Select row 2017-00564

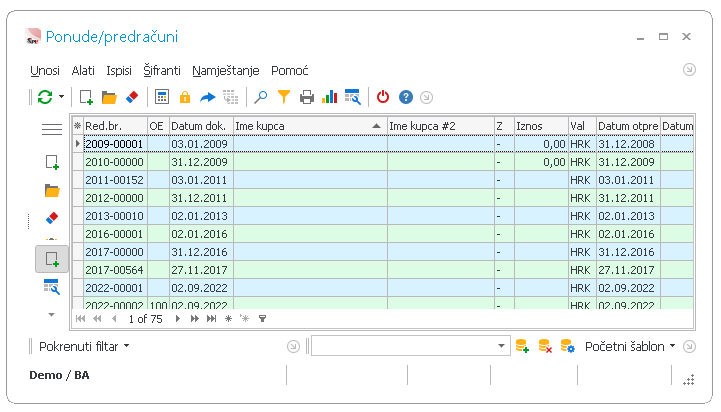point(383,270)
